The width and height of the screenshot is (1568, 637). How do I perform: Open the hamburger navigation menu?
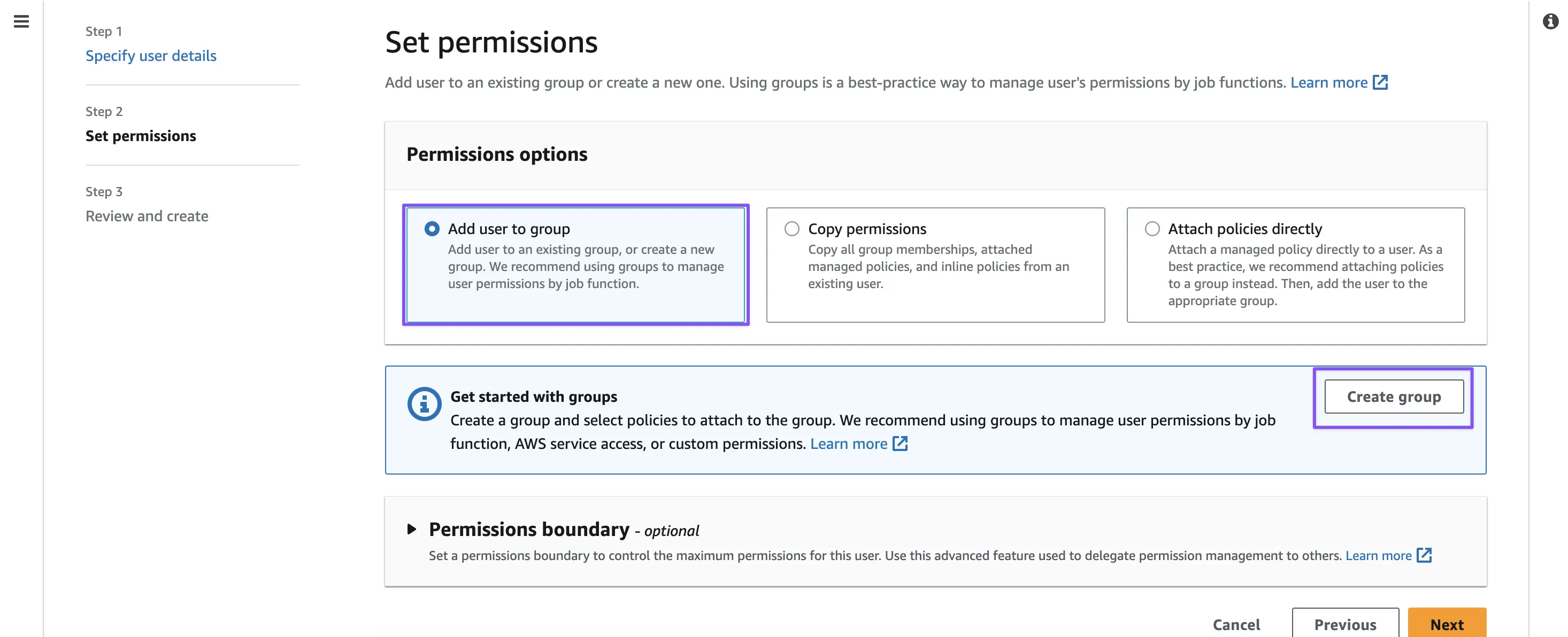click(21, 22)
